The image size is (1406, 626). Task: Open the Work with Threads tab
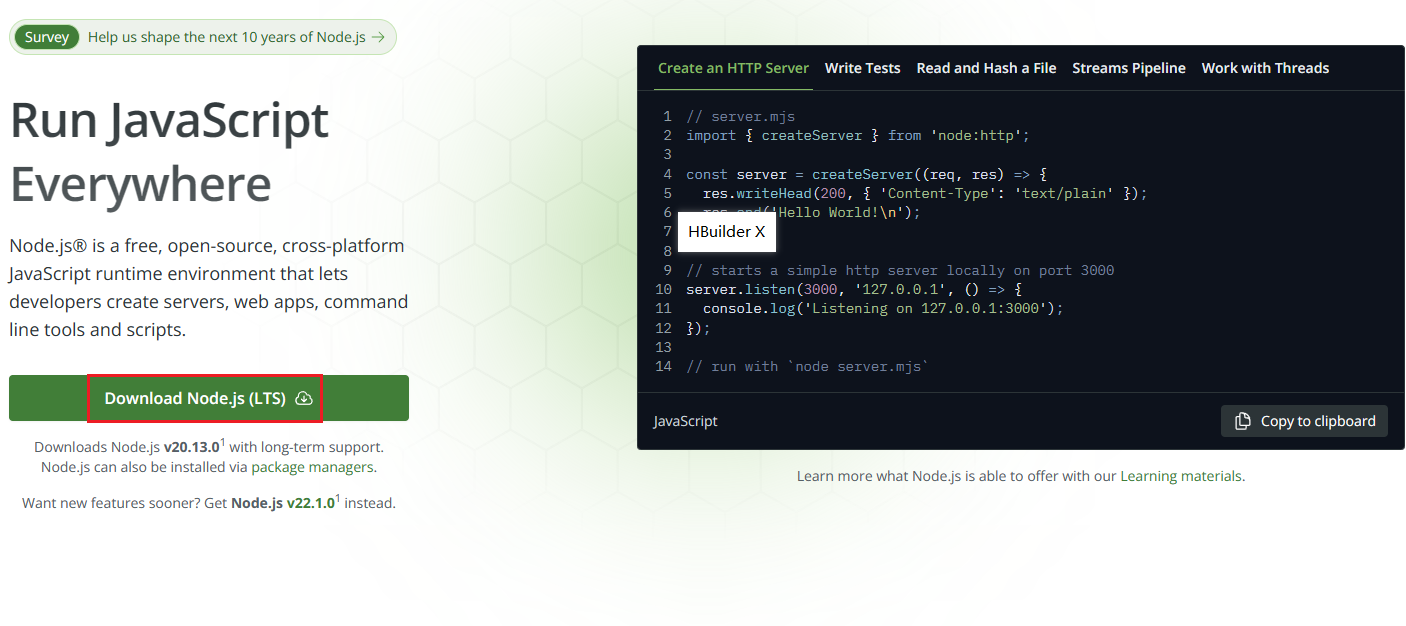click(x=1265, y=68)
